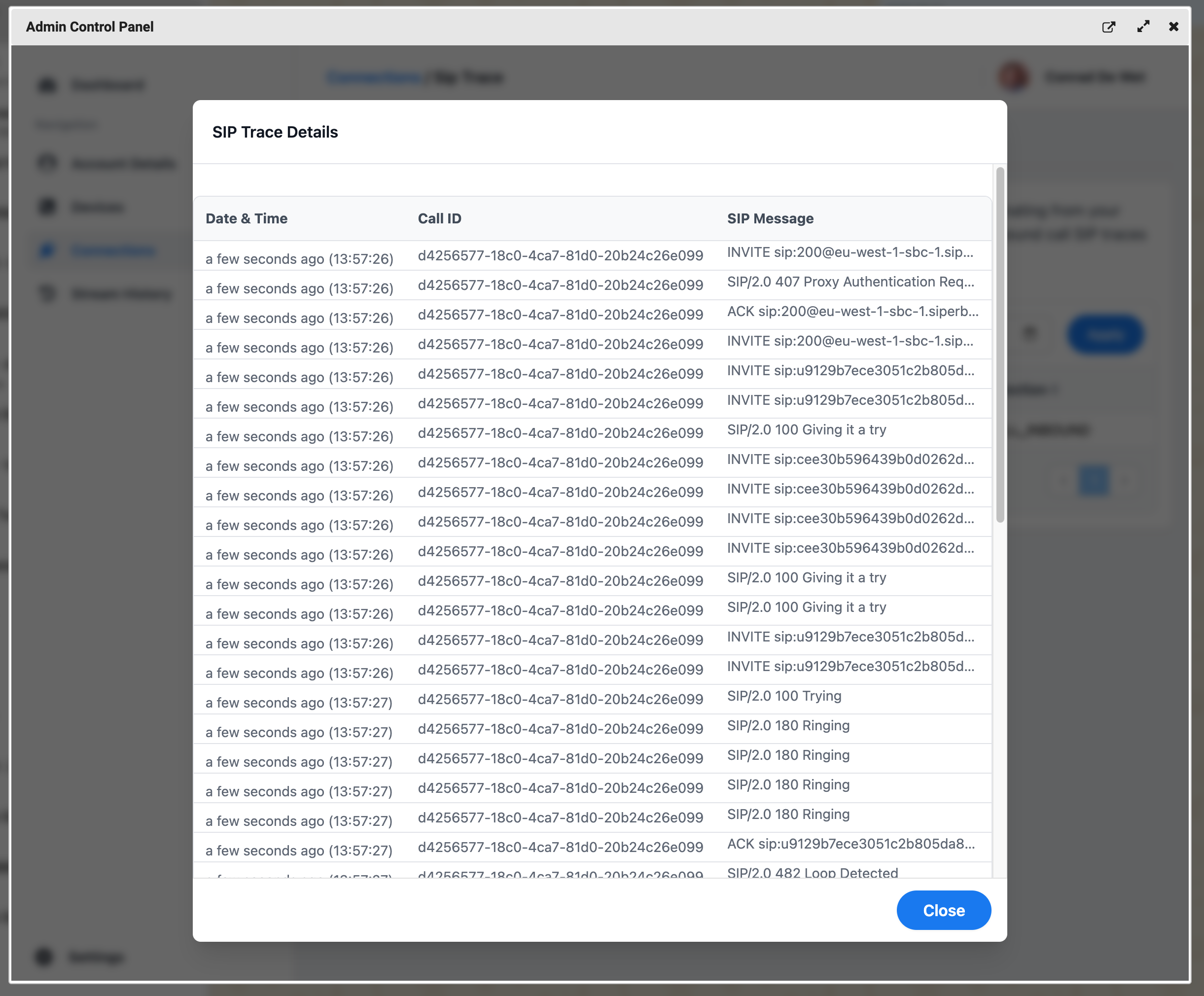1204x996 pixels.
Task: Select the ACK sip:200@eu-west-1 message row
Action: [852, 311]
